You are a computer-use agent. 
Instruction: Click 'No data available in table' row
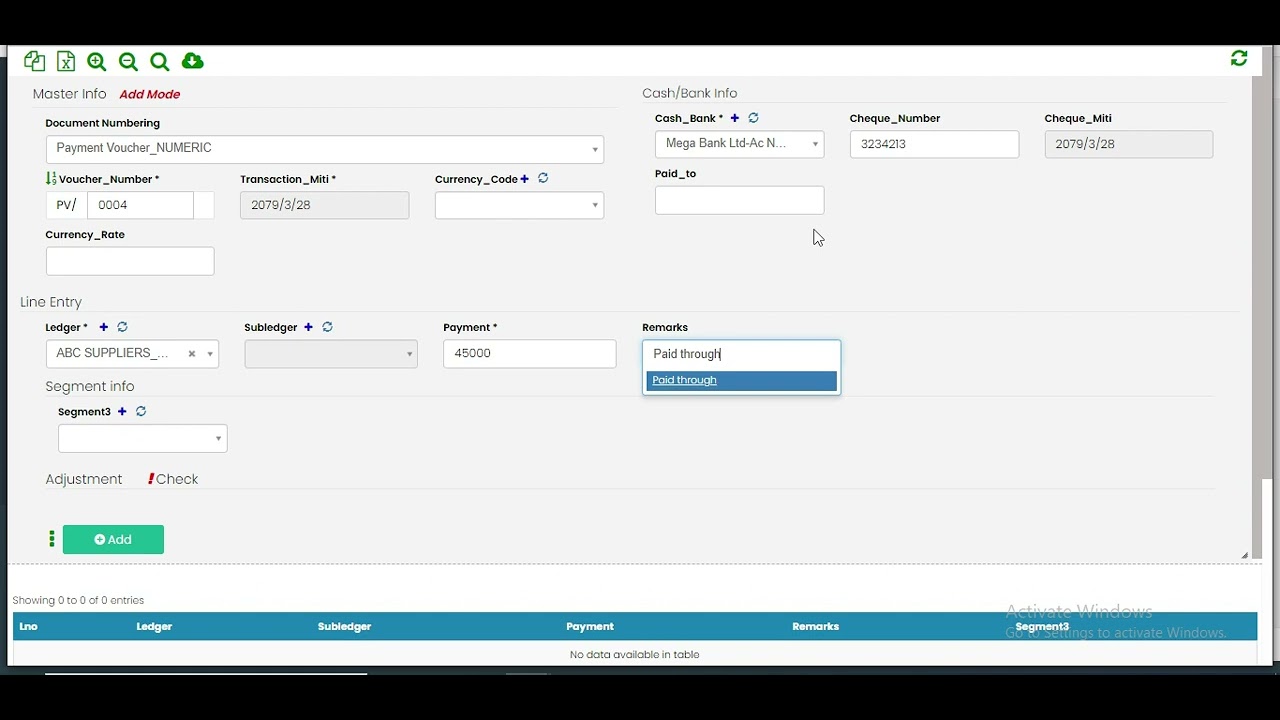635,655
